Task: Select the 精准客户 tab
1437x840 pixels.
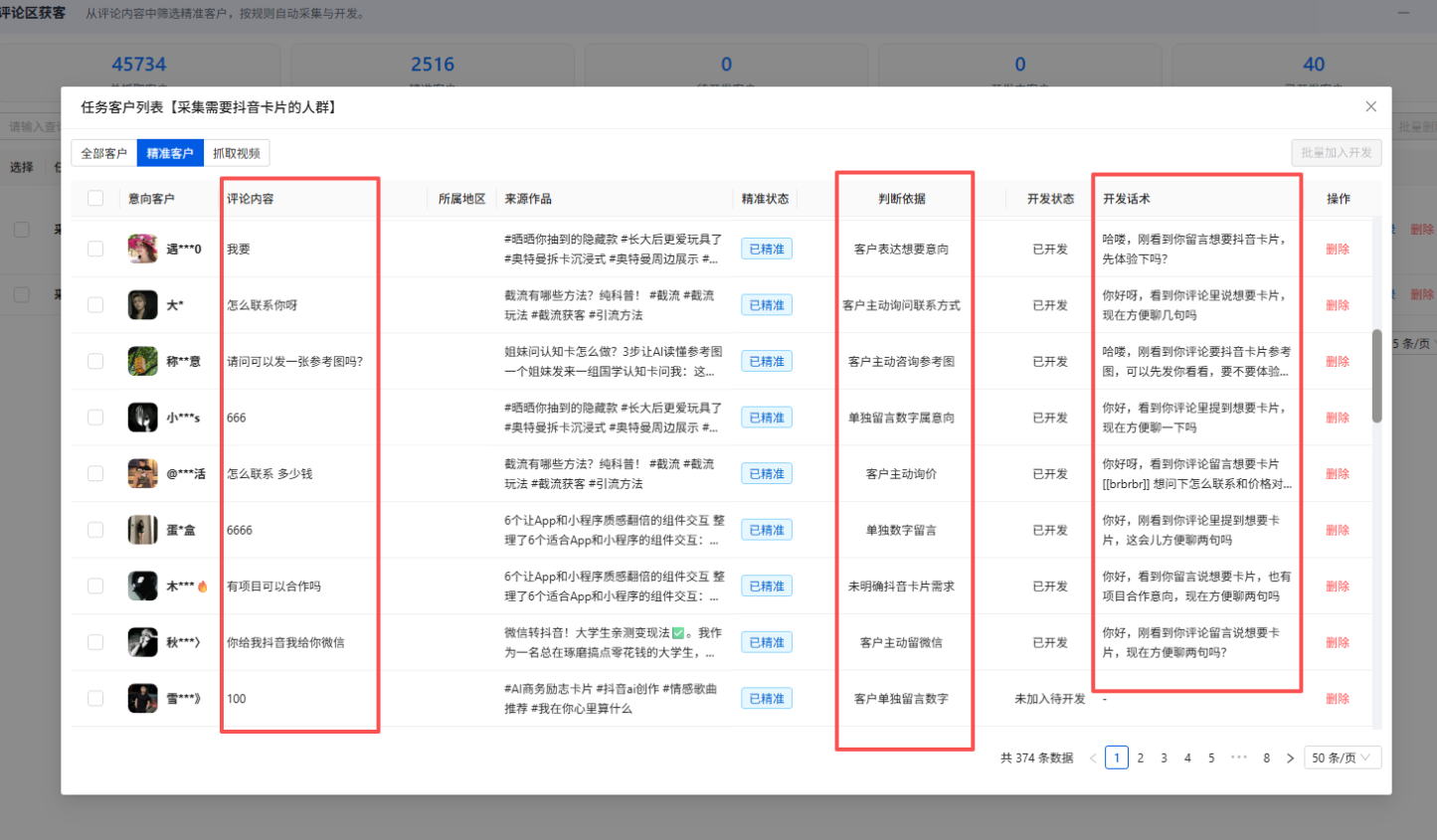Action: click(170, 153)
